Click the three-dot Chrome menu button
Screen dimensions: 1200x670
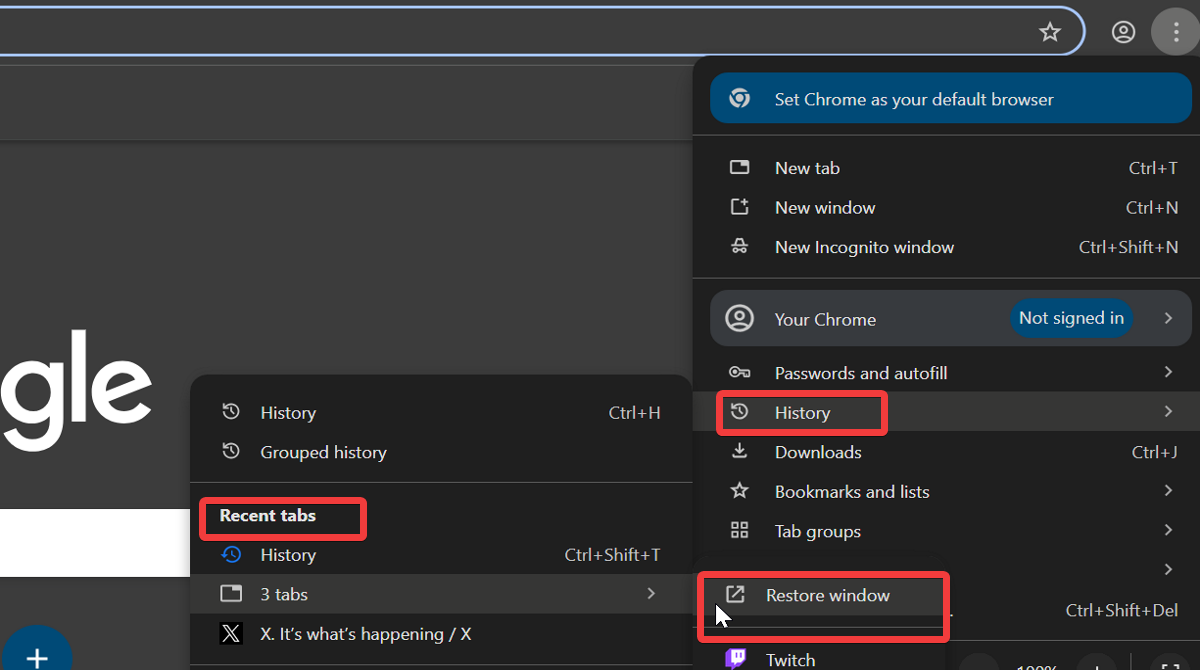point(1176,32)
